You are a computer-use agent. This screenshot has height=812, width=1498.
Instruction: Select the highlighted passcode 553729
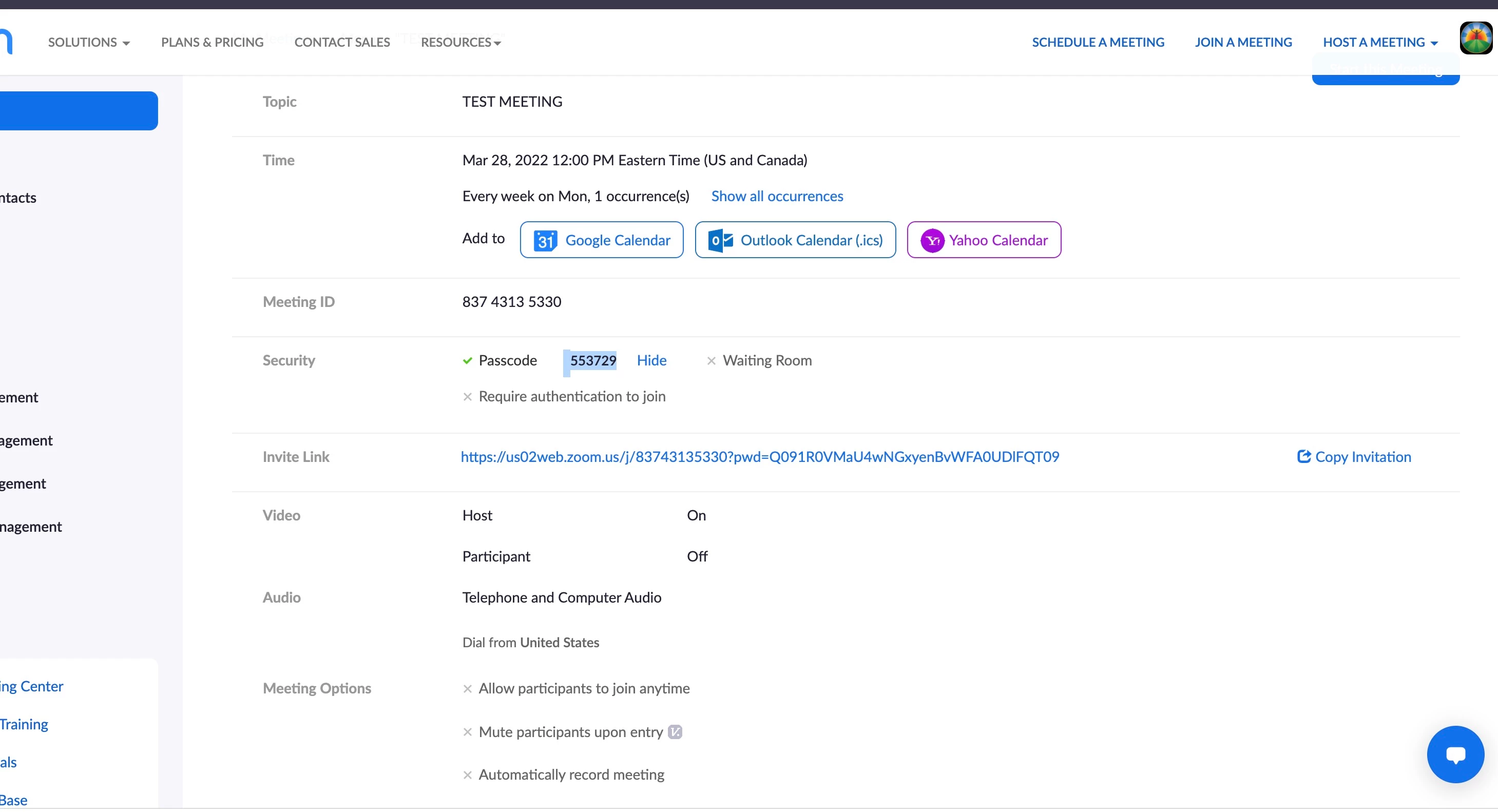pos(592,361)
